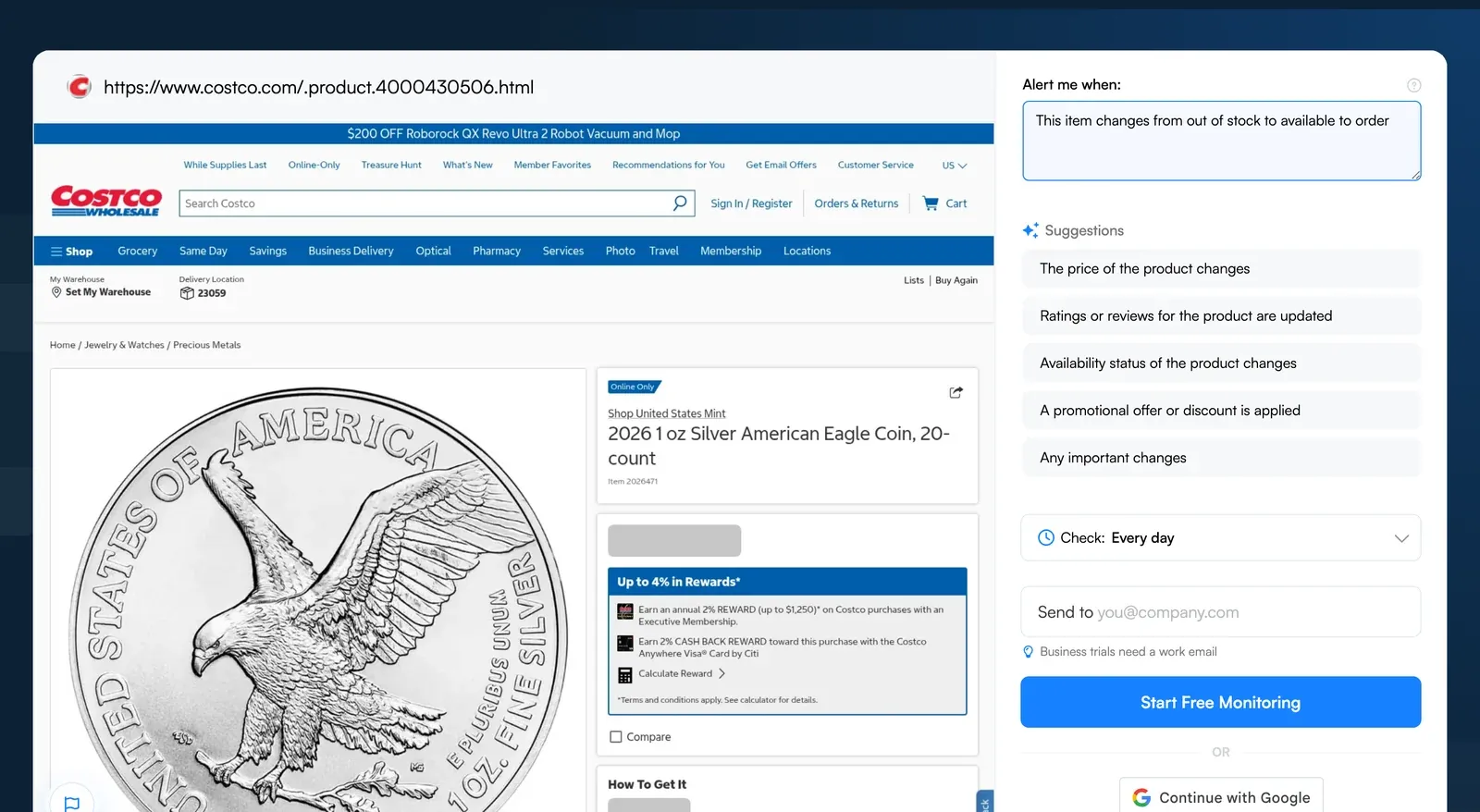Select suggestion 'Ratings or reviews for the product are updated'

click(x=1221, y=316)
